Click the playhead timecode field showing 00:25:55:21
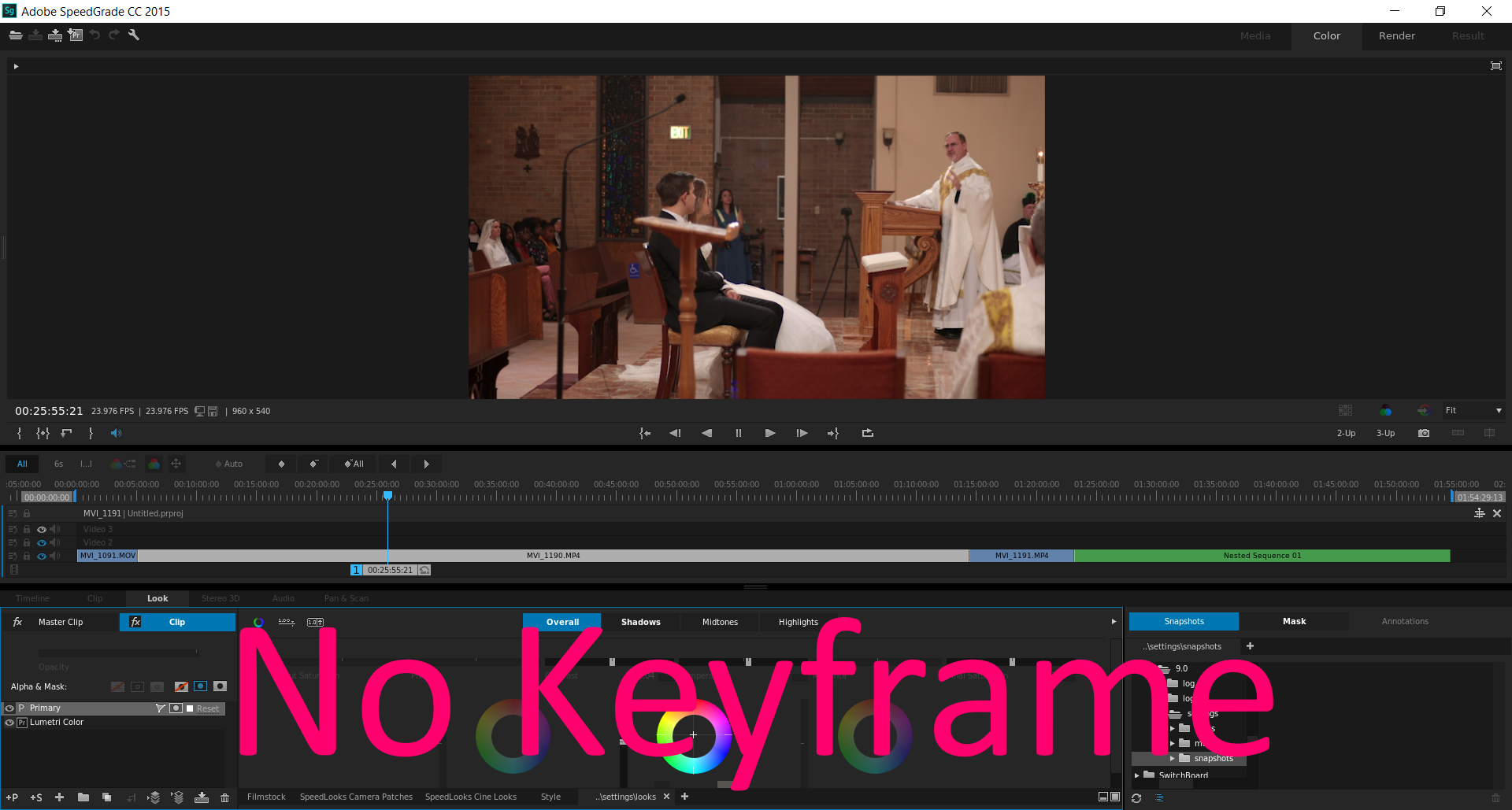Image resolution: width=1512 pixels, height=810 pixels. [391, 569]
